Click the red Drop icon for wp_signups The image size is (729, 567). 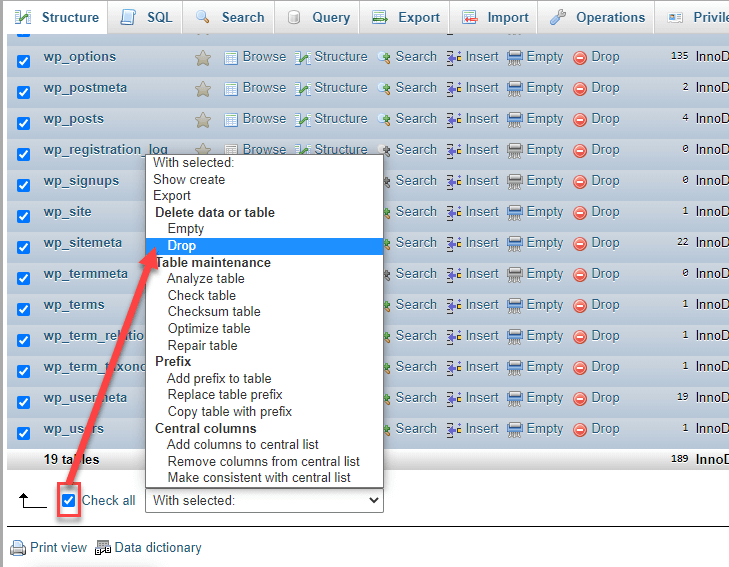coord(580,182)
